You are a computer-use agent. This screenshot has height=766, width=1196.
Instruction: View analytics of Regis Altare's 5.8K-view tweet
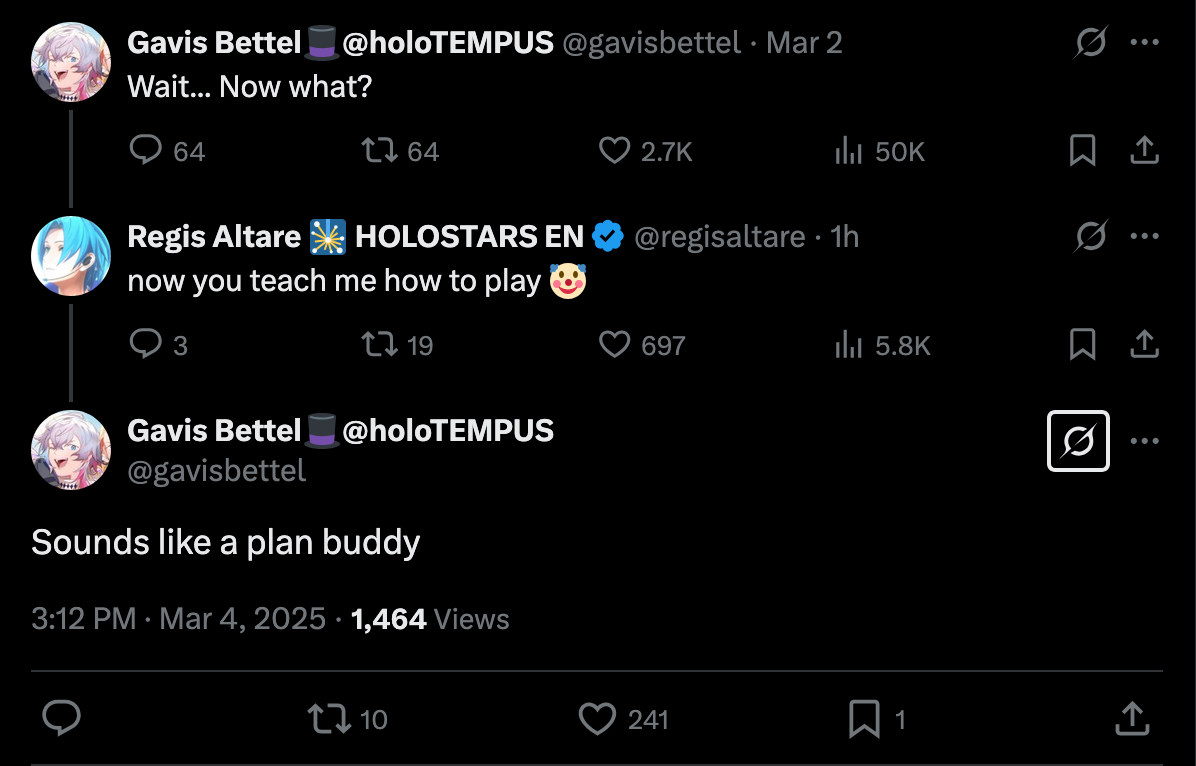pyautogui.click(x=849, y=345)
